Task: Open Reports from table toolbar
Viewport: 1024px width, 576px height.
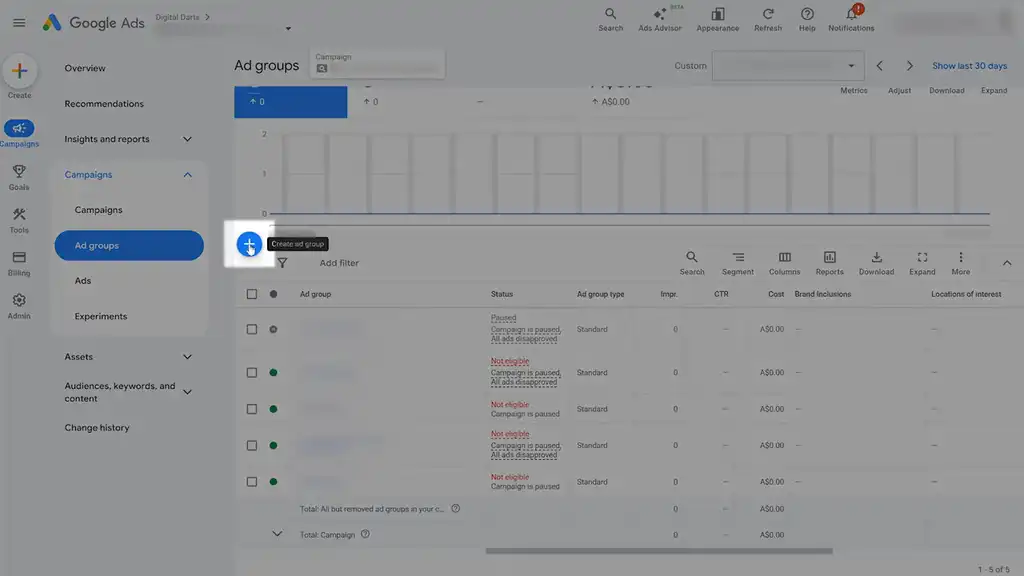Action: [829, 263]
